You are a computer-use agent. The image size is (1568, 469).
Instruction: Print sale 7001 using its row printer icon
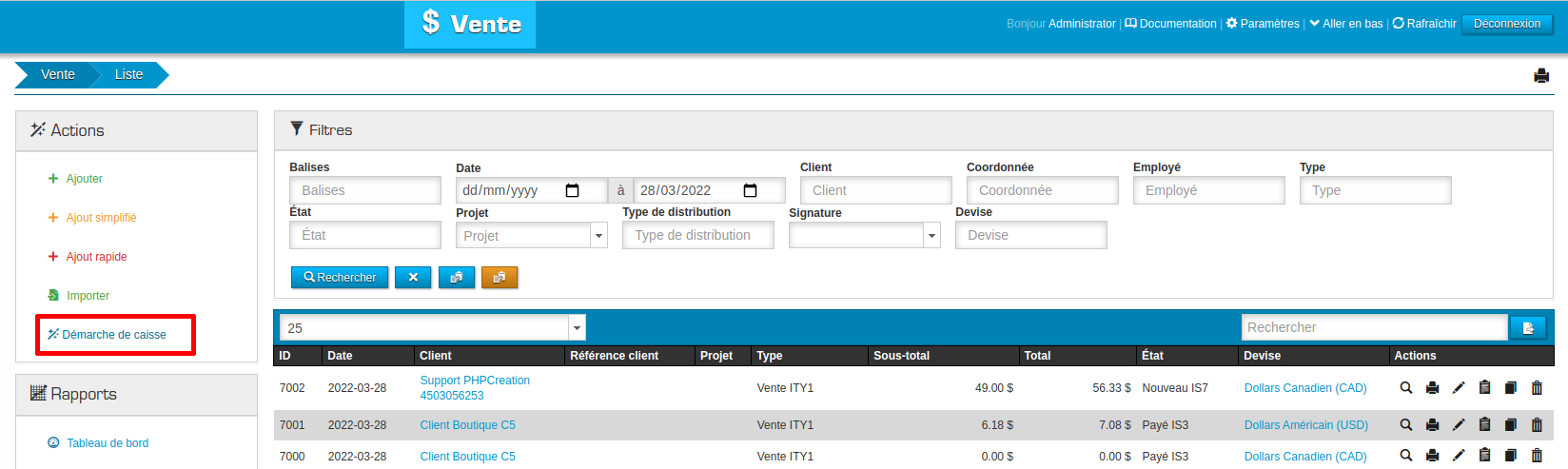coord(1432,425)
